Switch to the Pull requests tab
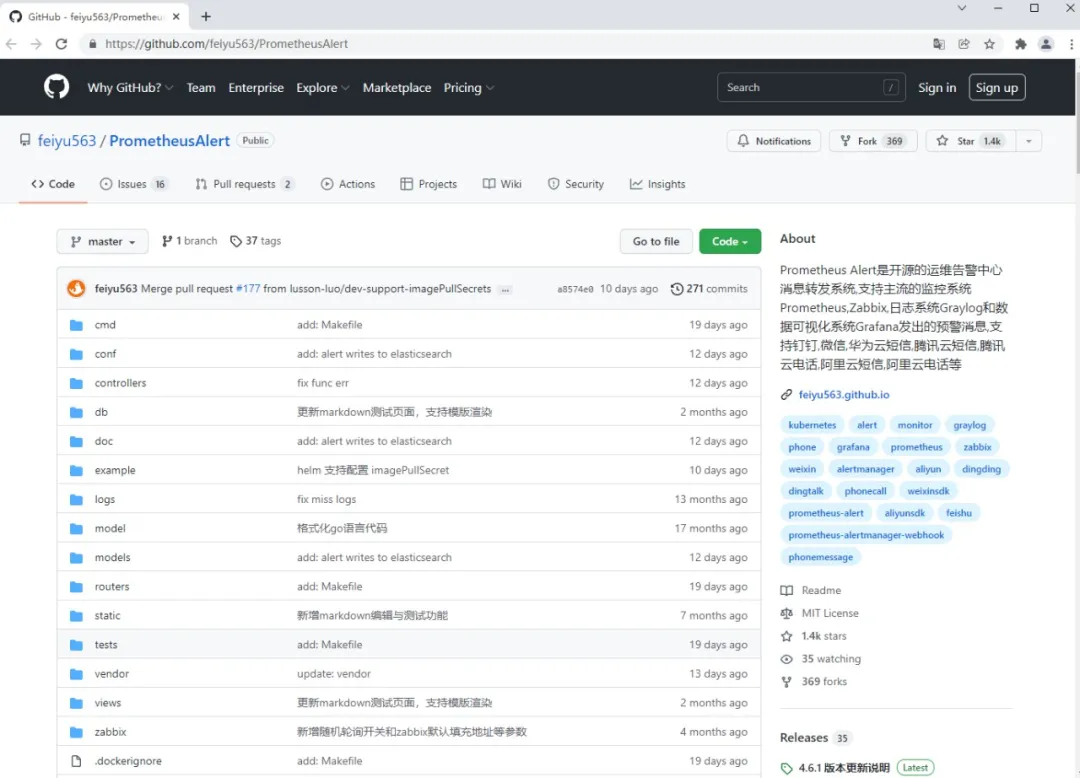The height and width of the screenshot is (778, 1080). (x=245, y=184)
